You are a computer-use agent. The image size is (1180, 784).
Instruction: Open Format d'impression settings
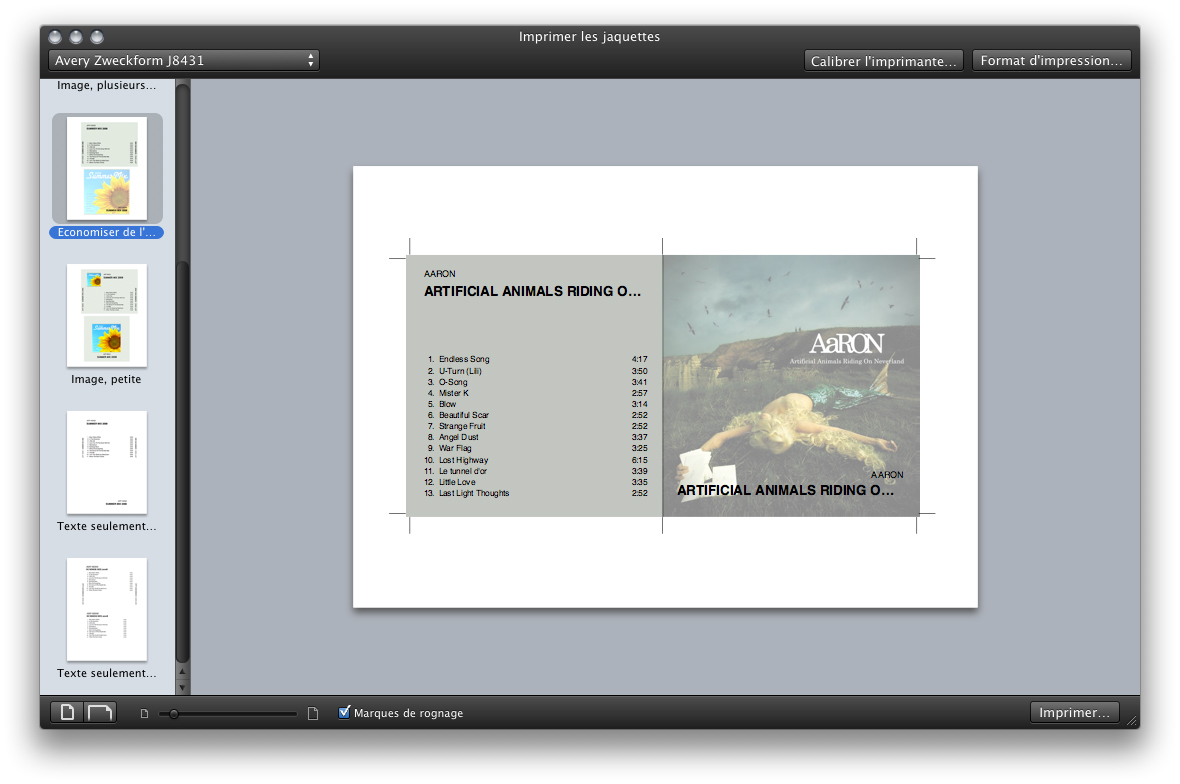[x=1051, y=60]
